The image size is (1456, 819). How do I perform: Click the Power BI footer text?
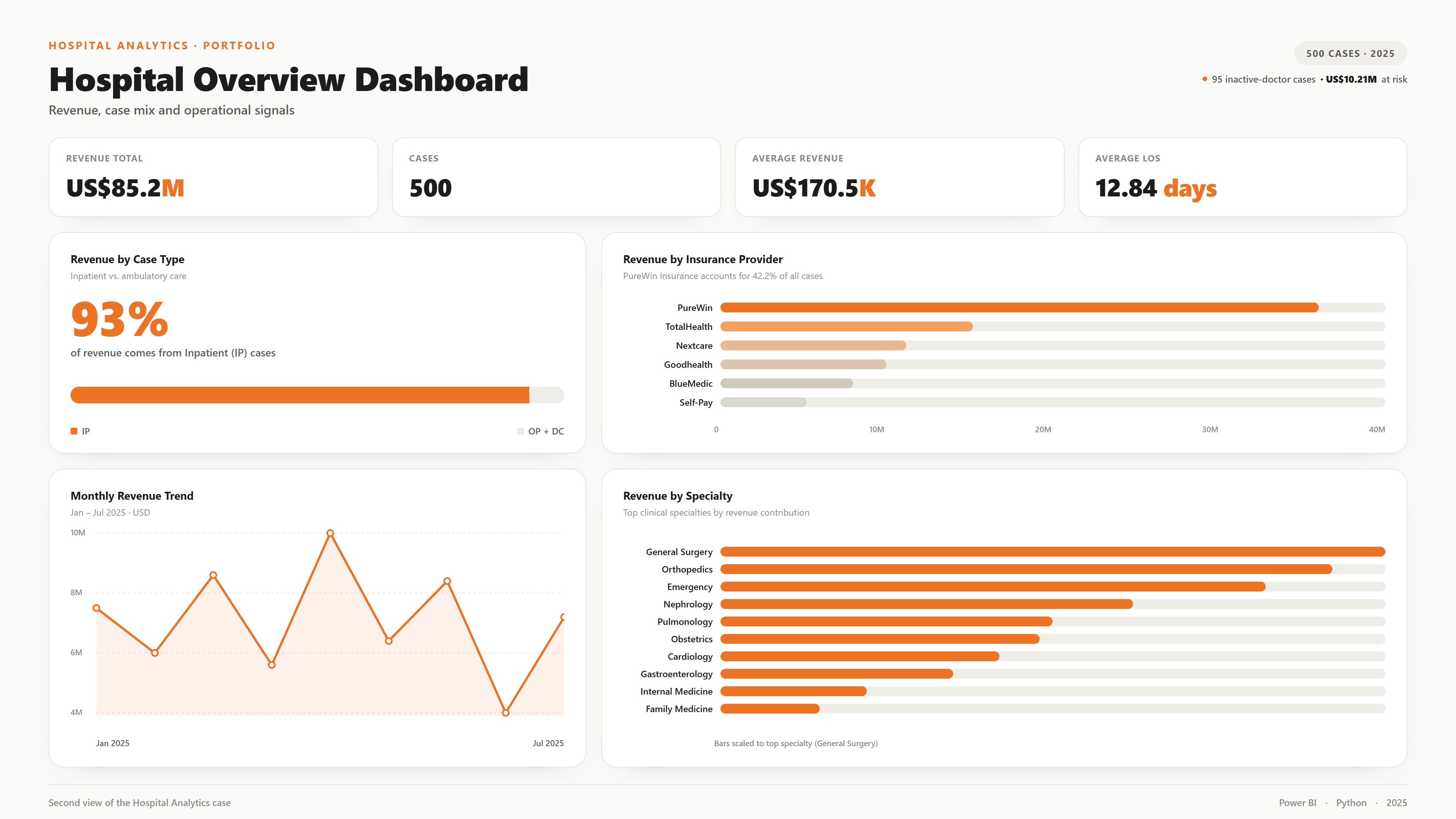pyautogui.click(x=1297, y=803)
